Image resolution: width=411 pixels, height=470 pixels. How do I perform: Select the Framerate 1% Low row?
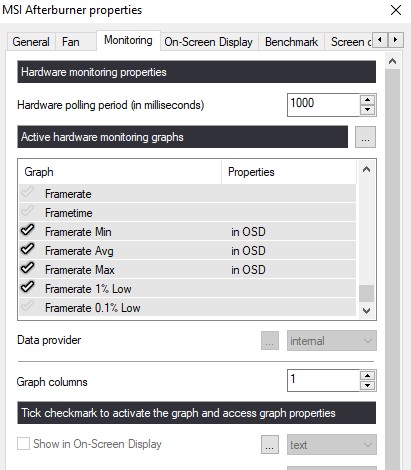(x=187, y=289)
